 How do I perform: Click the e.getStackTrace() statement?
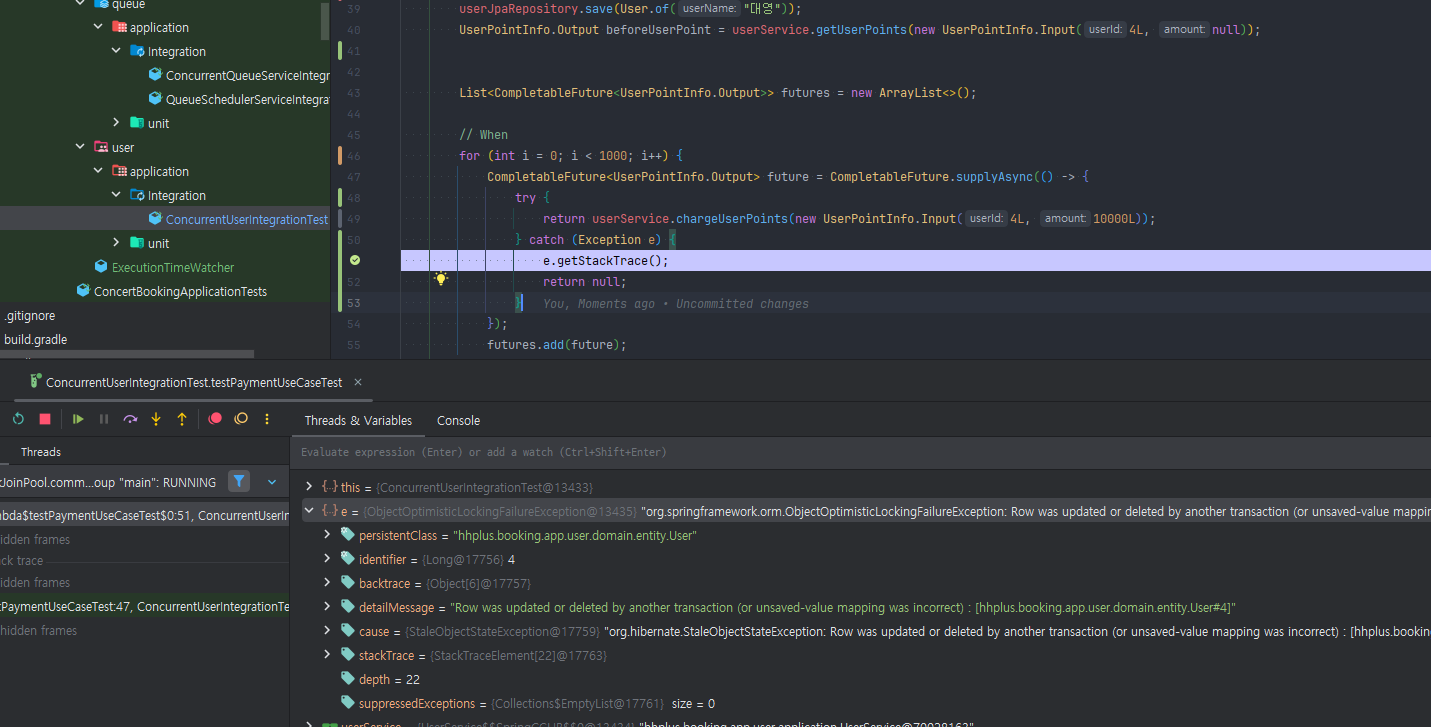606,260
